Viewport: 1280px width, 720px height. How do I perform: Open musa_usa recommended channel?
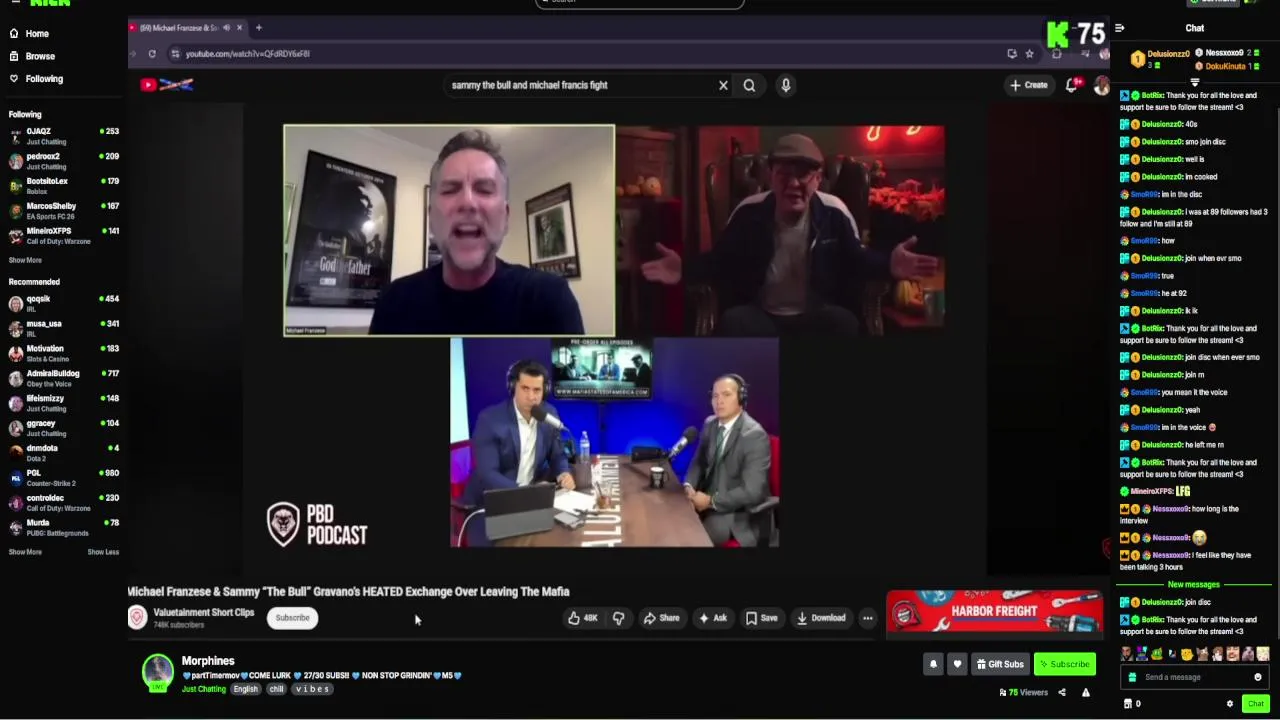point(63,328)
